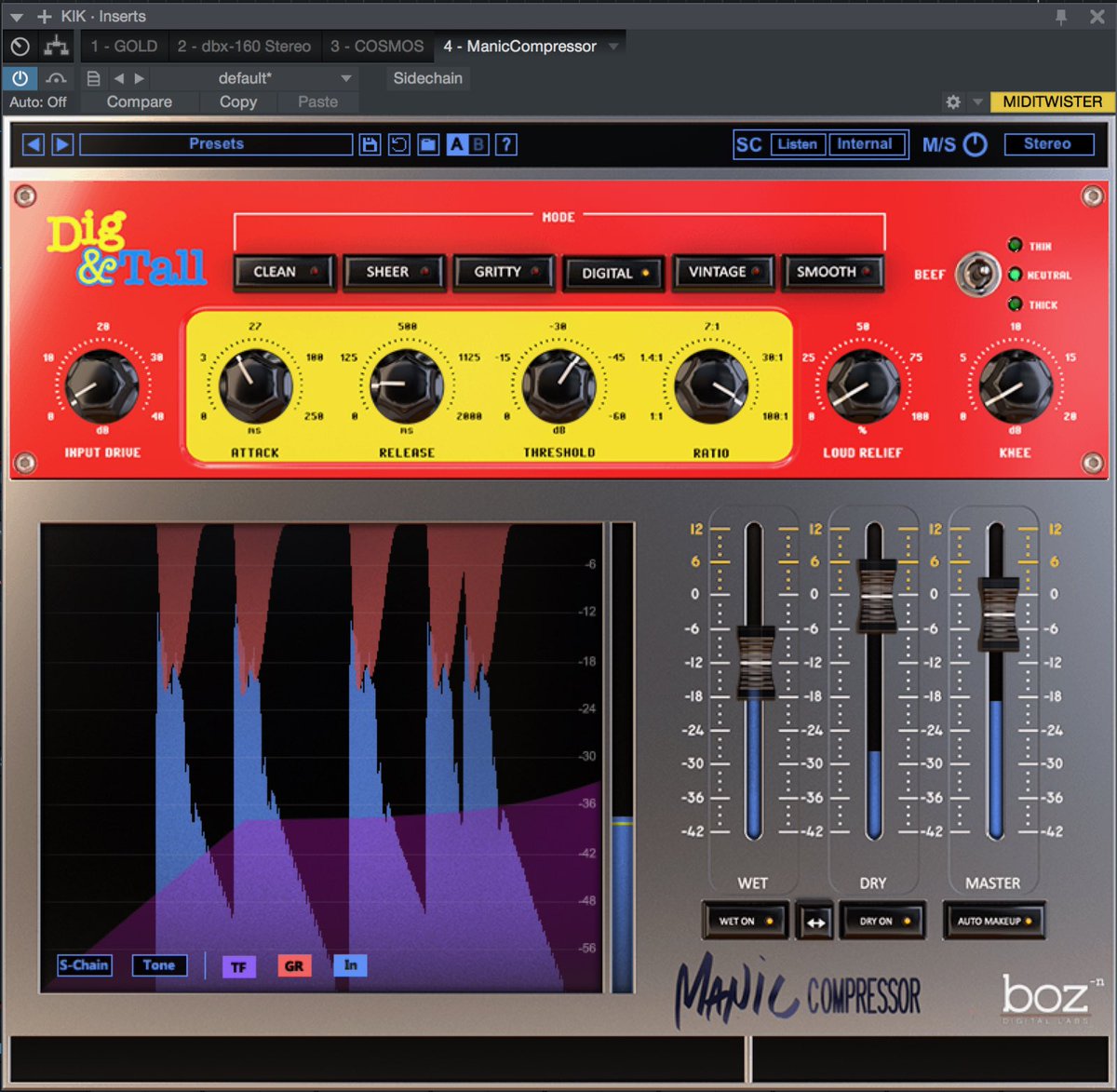Screen dimensions: 1117x1092
Task: Choose the VINTAGE compression mode
Action: click(x=725, y=272)
